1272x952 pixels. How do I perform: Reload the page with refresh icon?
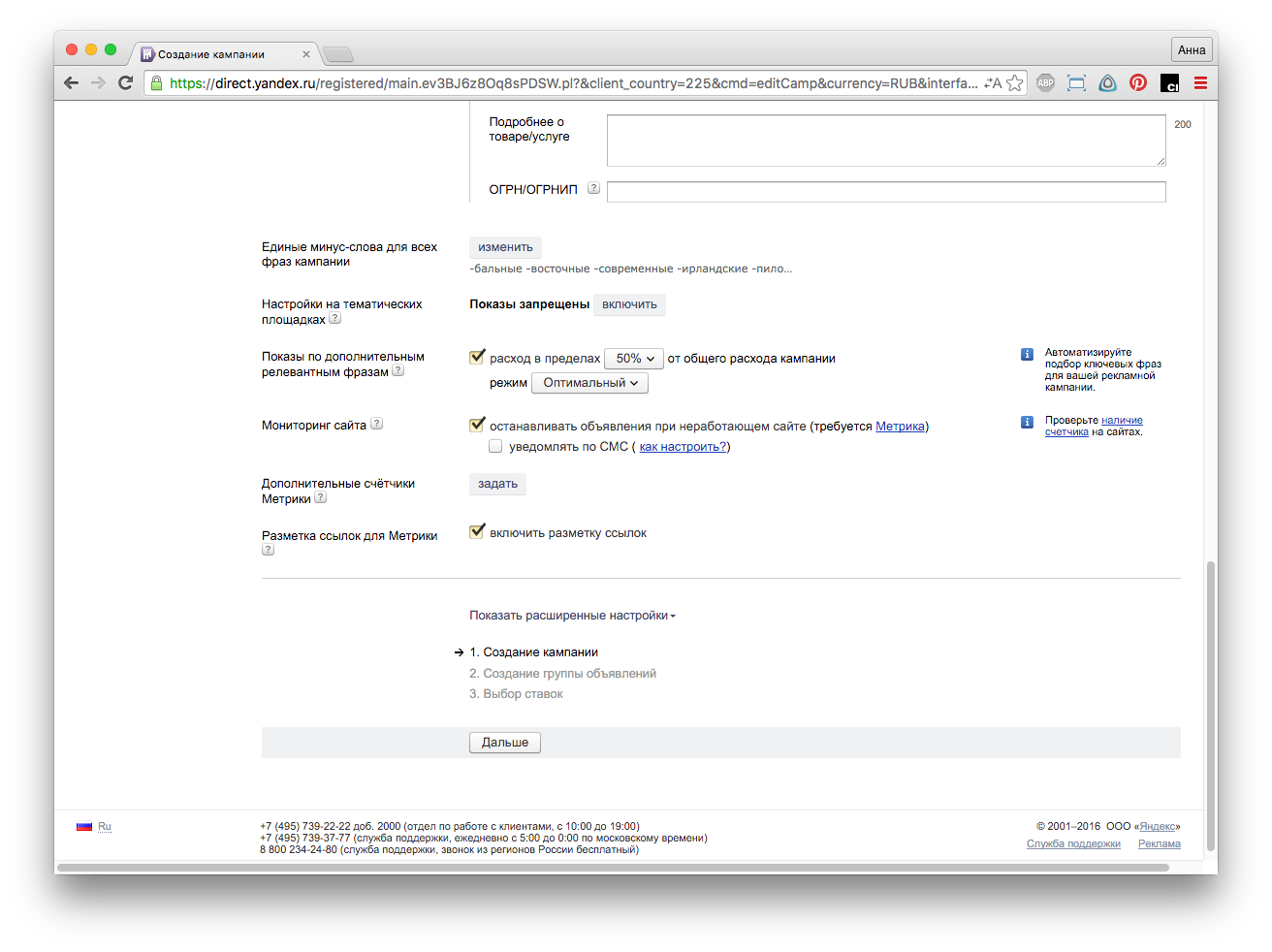coord(125,83)
